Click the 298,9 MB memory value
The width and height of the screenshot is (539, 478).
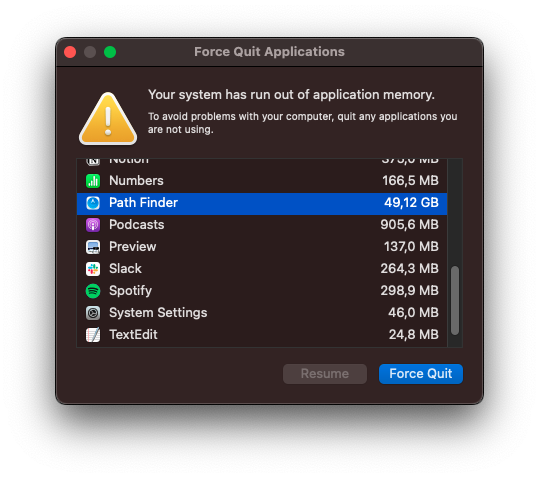(409, 291)
